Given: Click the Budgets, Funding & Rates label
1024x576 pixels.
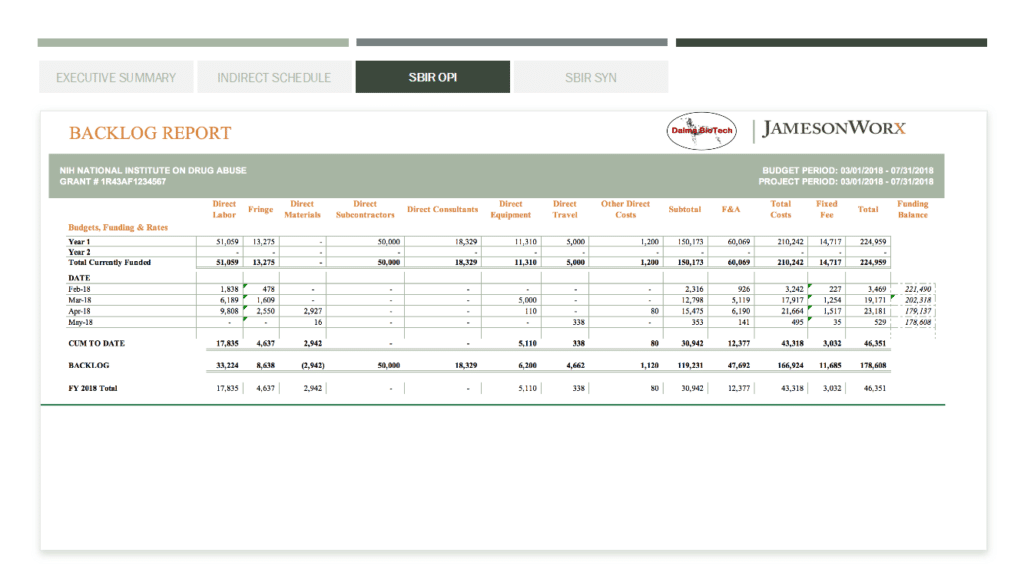Looking at the screenshot, I should [x=118, y=227].
